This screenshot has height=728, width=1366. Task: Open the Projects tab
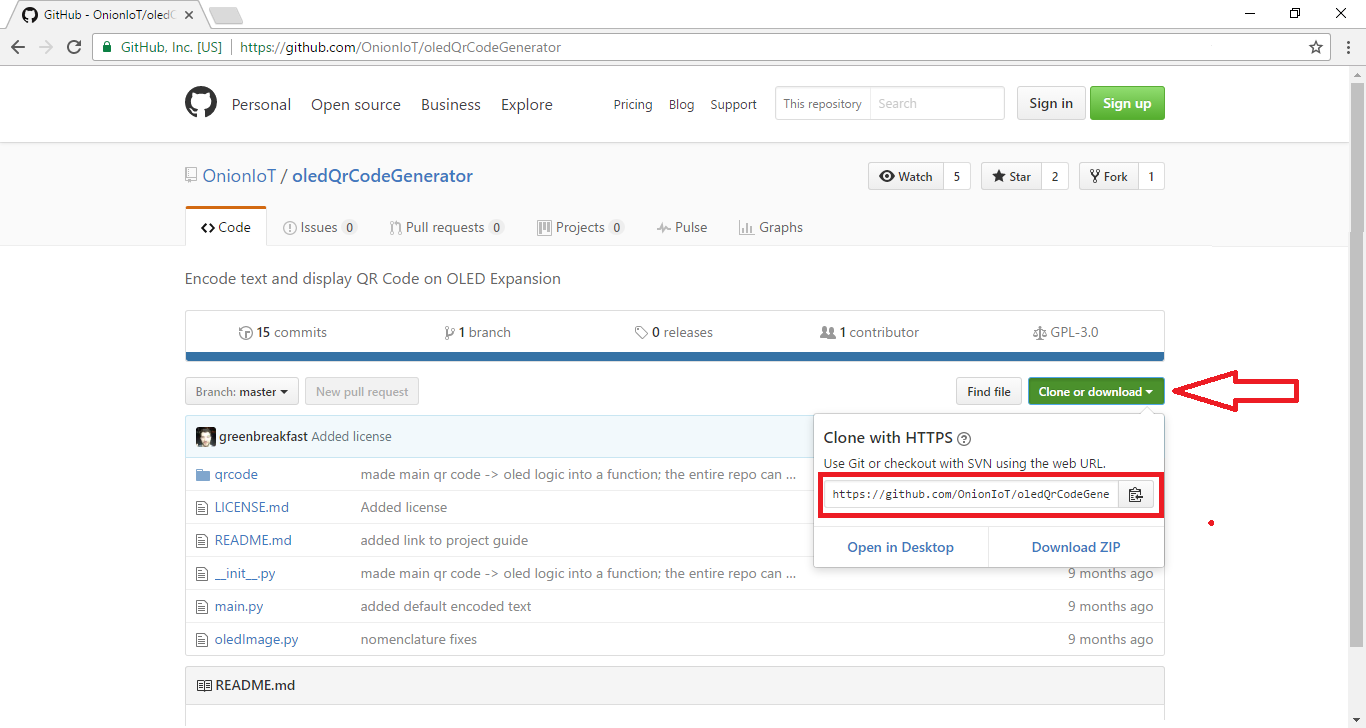point(580,227)
